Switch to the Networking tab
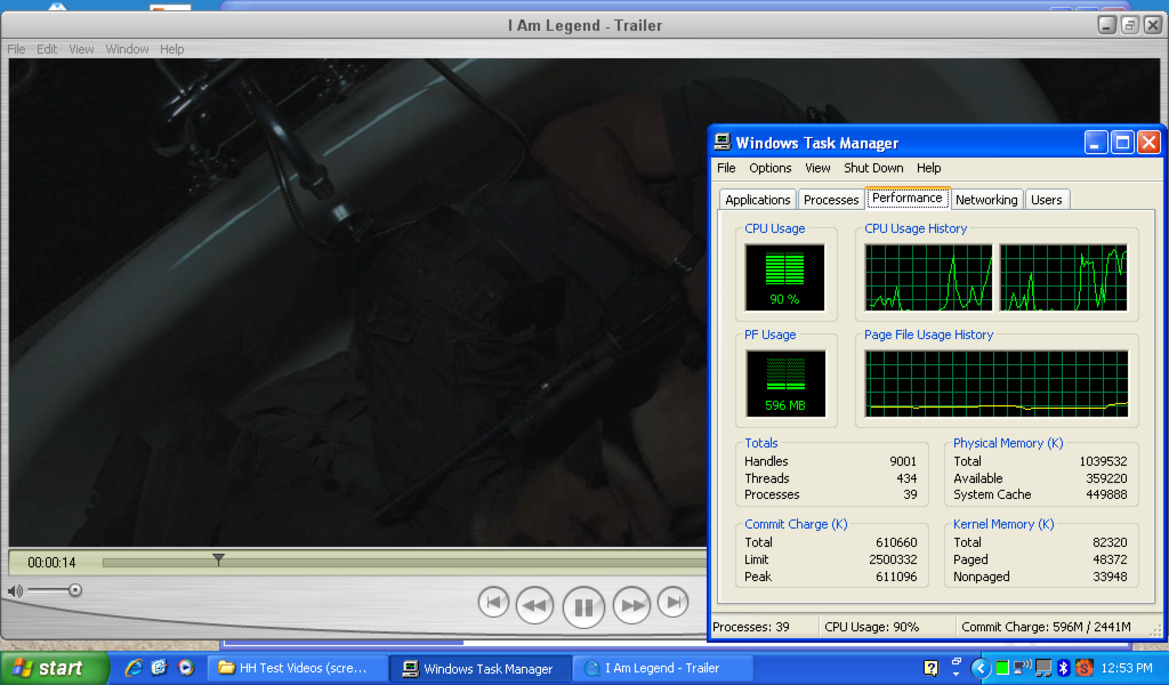Screen dimensions: 1169x685 pyautogui.click(x=986, y=200)
